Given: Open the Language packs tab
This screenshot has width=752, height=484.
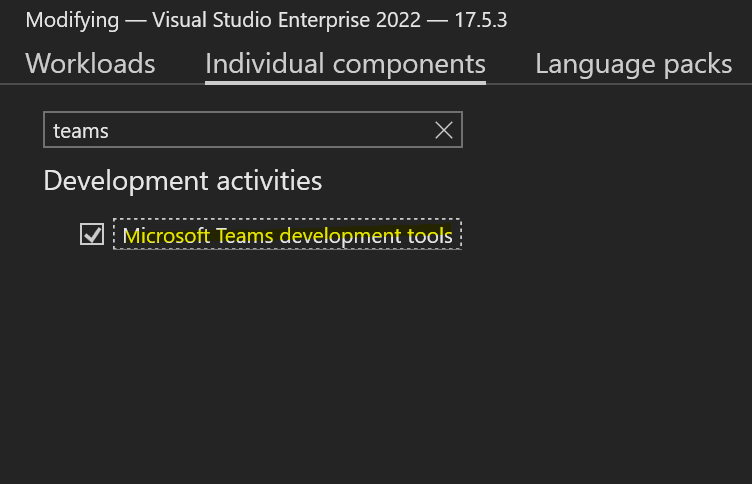Looking at the screenshot, I should click(x=633, y=64).
